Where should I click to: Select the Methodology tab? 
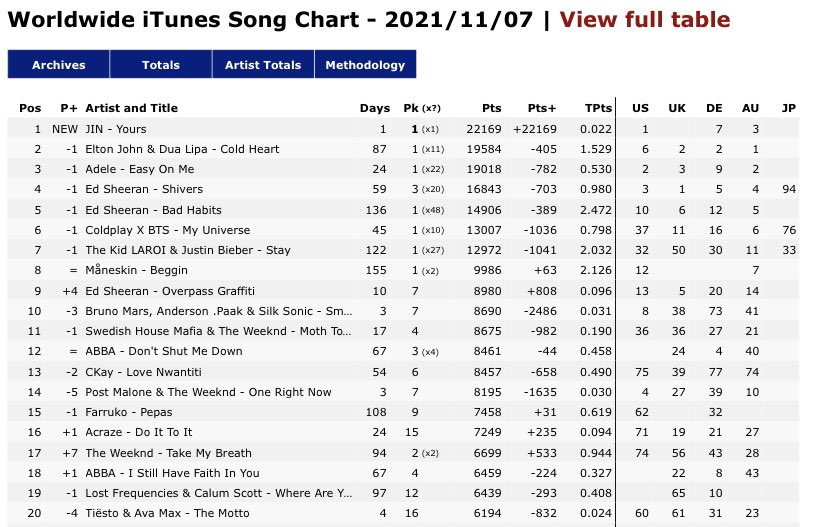365,65
